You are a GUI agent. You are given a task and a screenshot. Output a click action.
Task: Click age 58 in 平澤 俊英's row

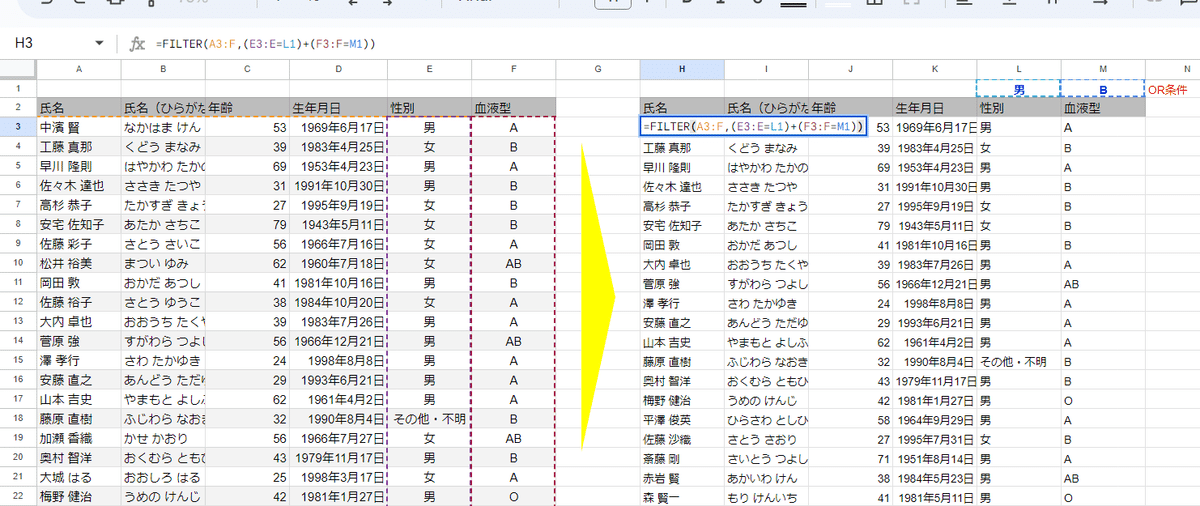881,419
